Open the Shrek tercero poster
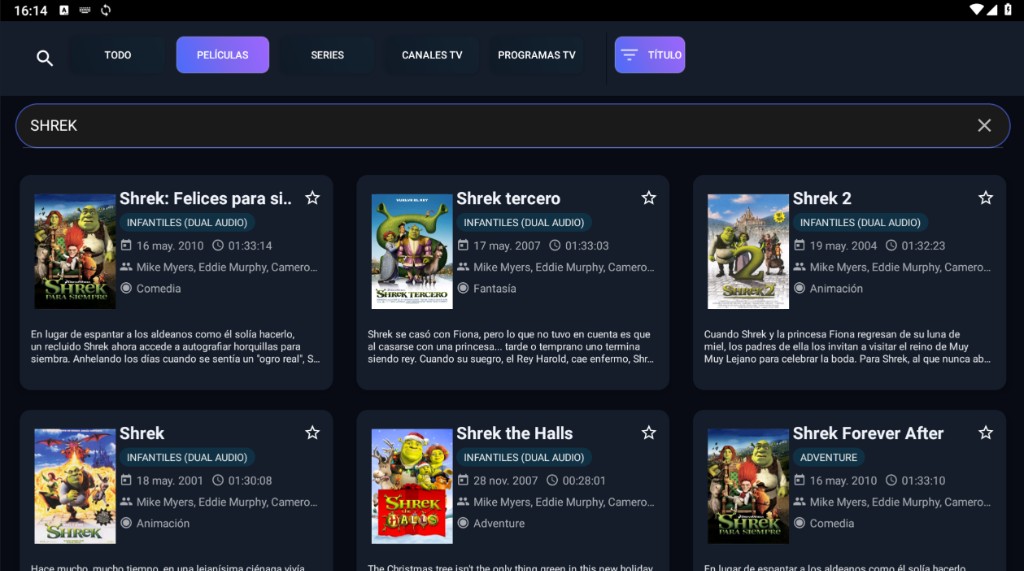This screenshot has height=571, width=1024. coord(412,251)
